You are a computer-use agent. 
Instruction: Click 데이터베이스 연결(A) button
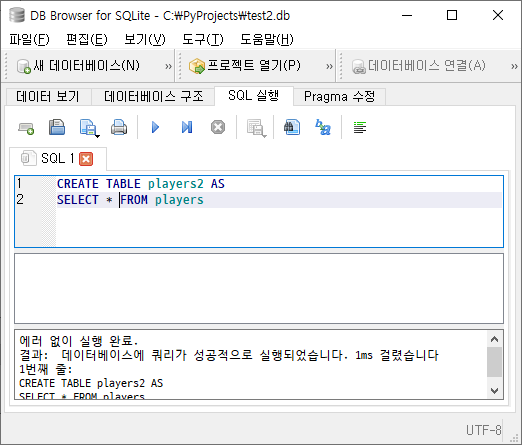419,66
